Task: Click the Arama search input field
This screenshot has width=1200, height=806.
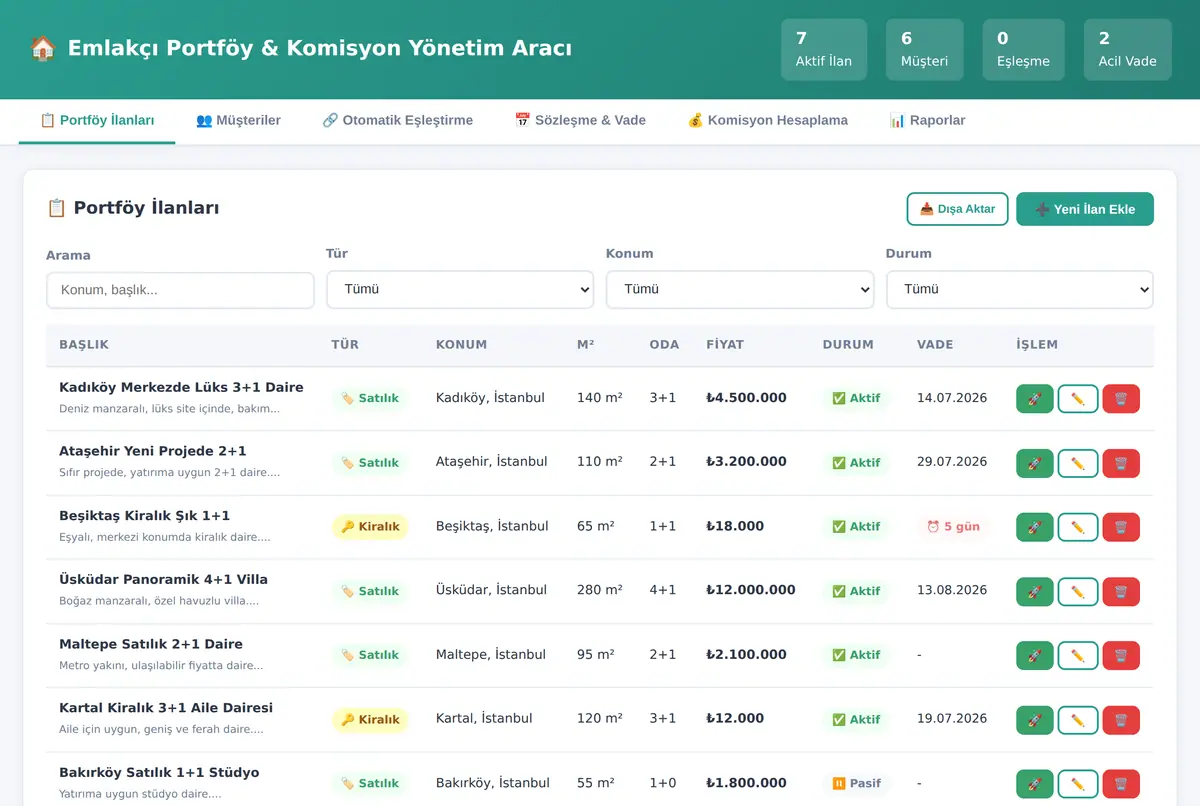Action: 180,290
